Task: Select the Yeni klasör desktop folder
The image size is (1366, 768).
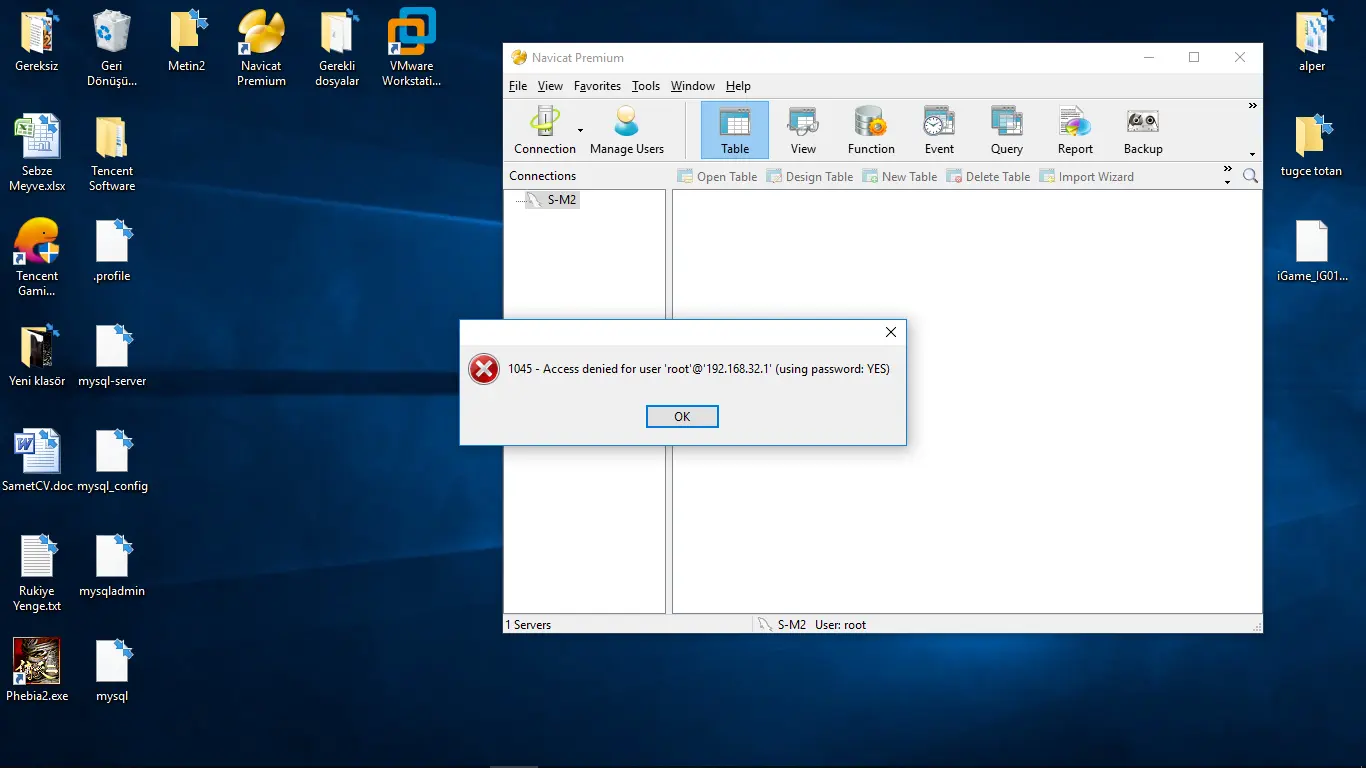Action: tap(37, 356)
